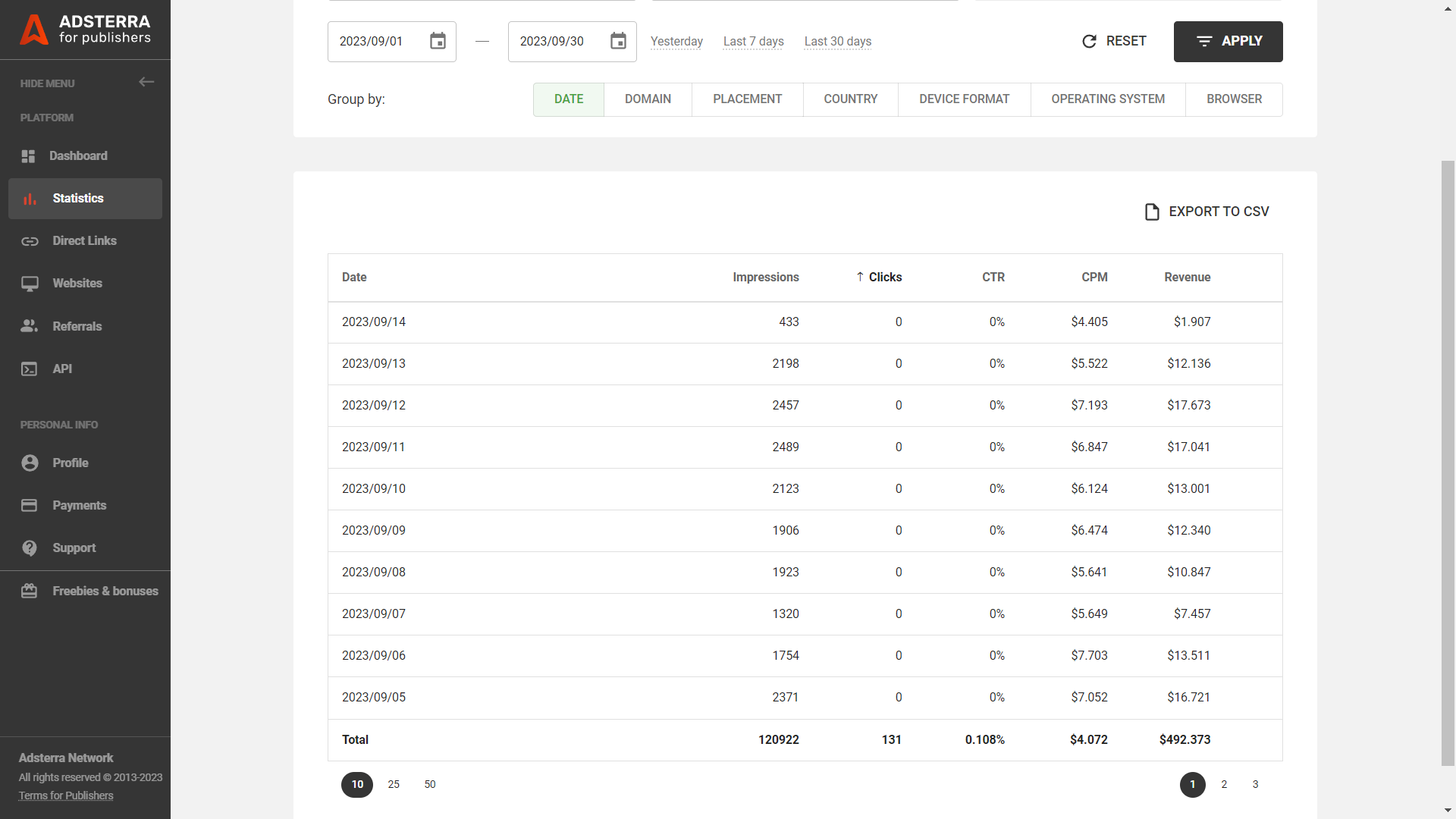Expand the OPERATING SYSTEM group-by option
Screen dimensions: 1456x819
1108,99
